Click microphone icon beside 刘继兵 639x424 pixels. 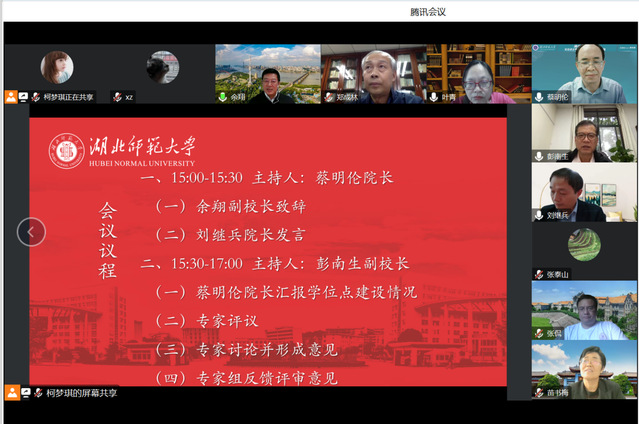point(539,215)
